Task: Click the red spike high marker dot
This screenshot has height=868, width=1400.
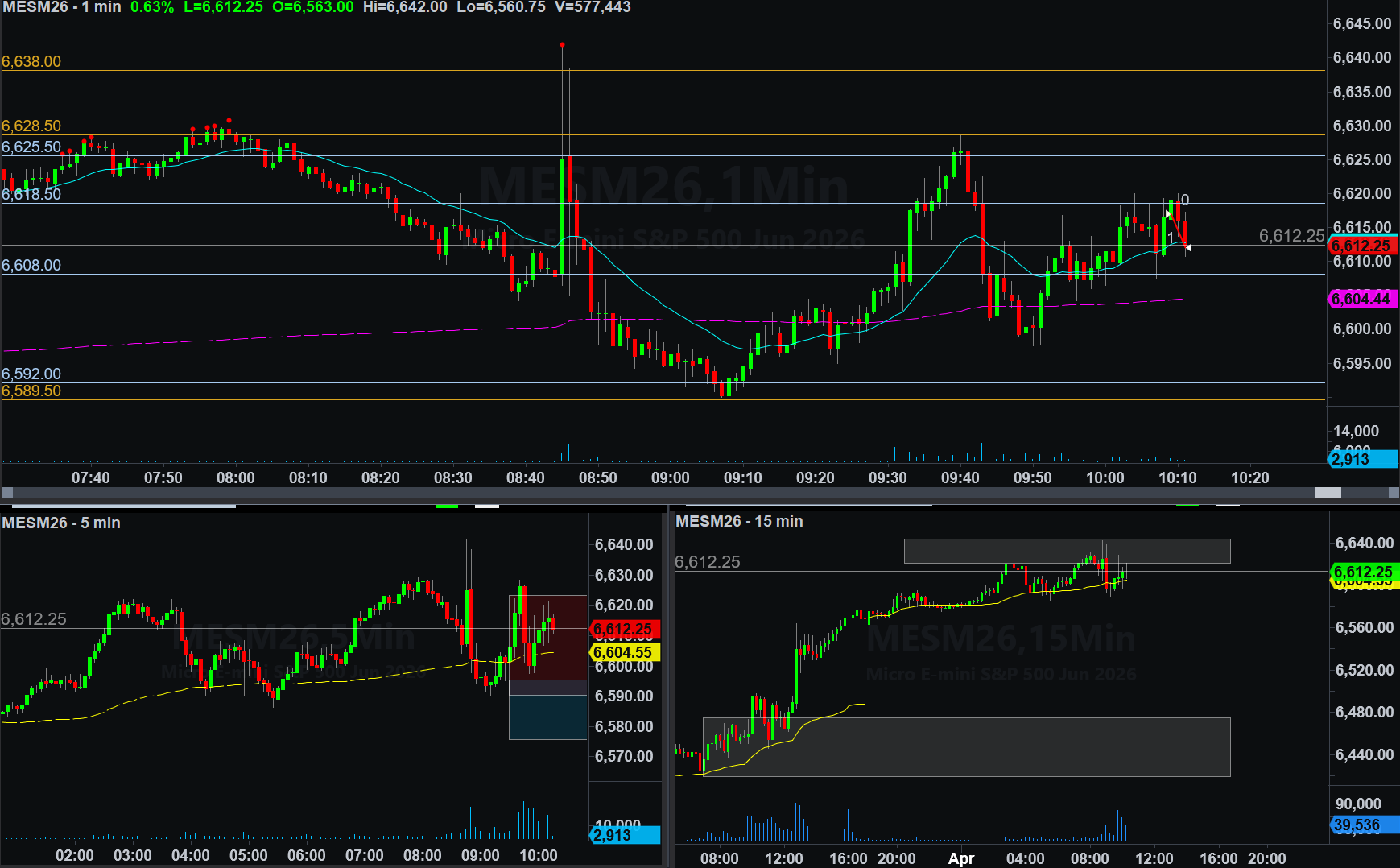Action: (x=562, y=44)
